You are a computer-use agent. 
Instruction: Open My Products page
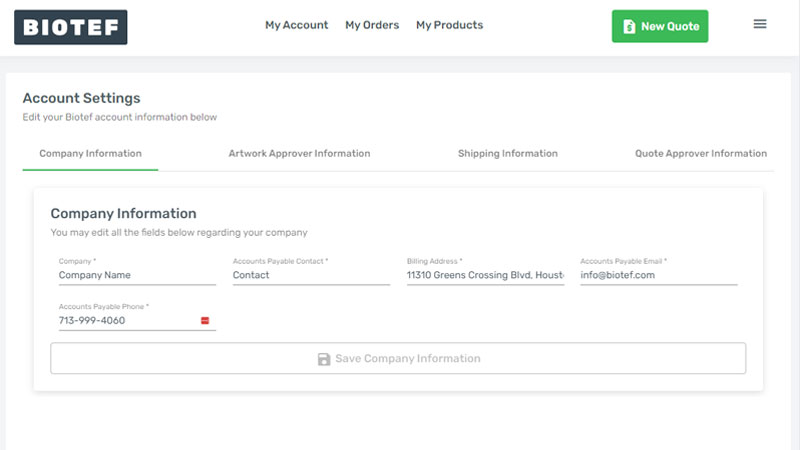coord(449,25)
